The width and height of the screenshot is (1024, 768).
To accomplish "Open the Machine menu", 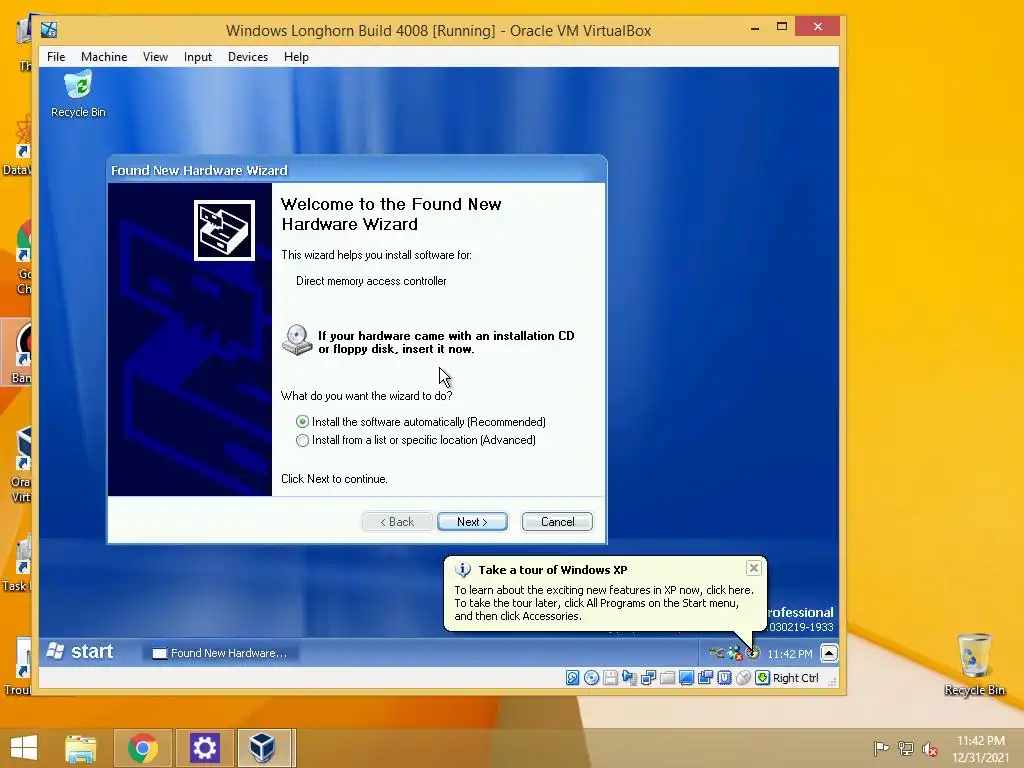I will (x=104, y=57).
